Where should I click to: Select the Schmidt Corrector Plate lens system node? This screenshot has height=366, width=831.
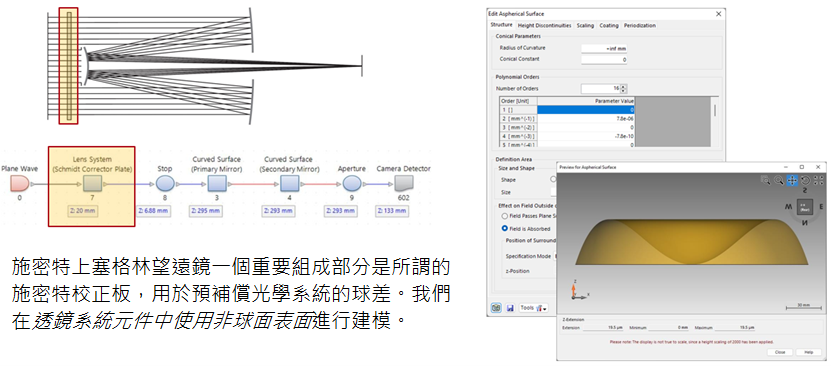92,184
